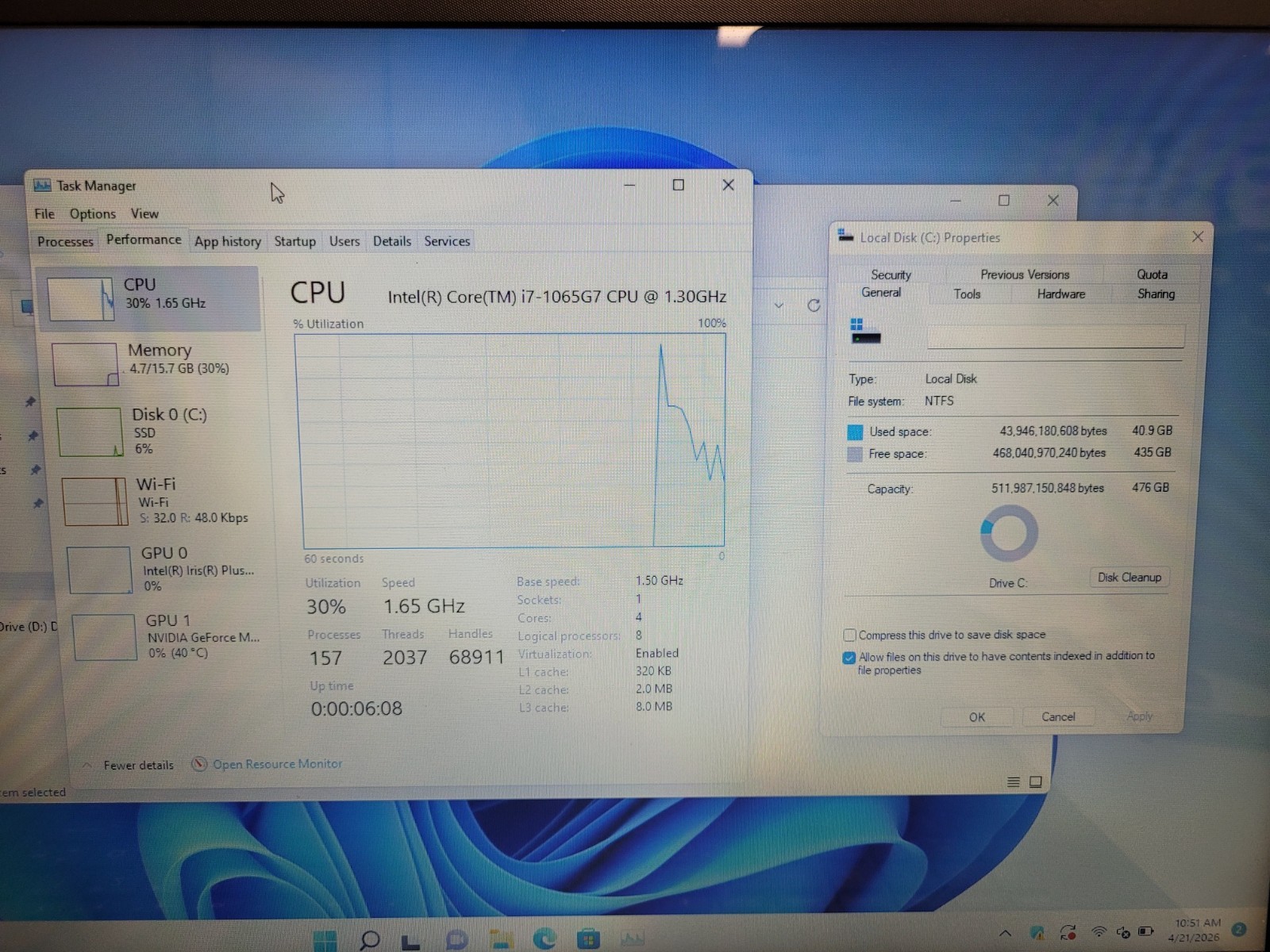Open the Tools tab in Properties

point(967,294)
